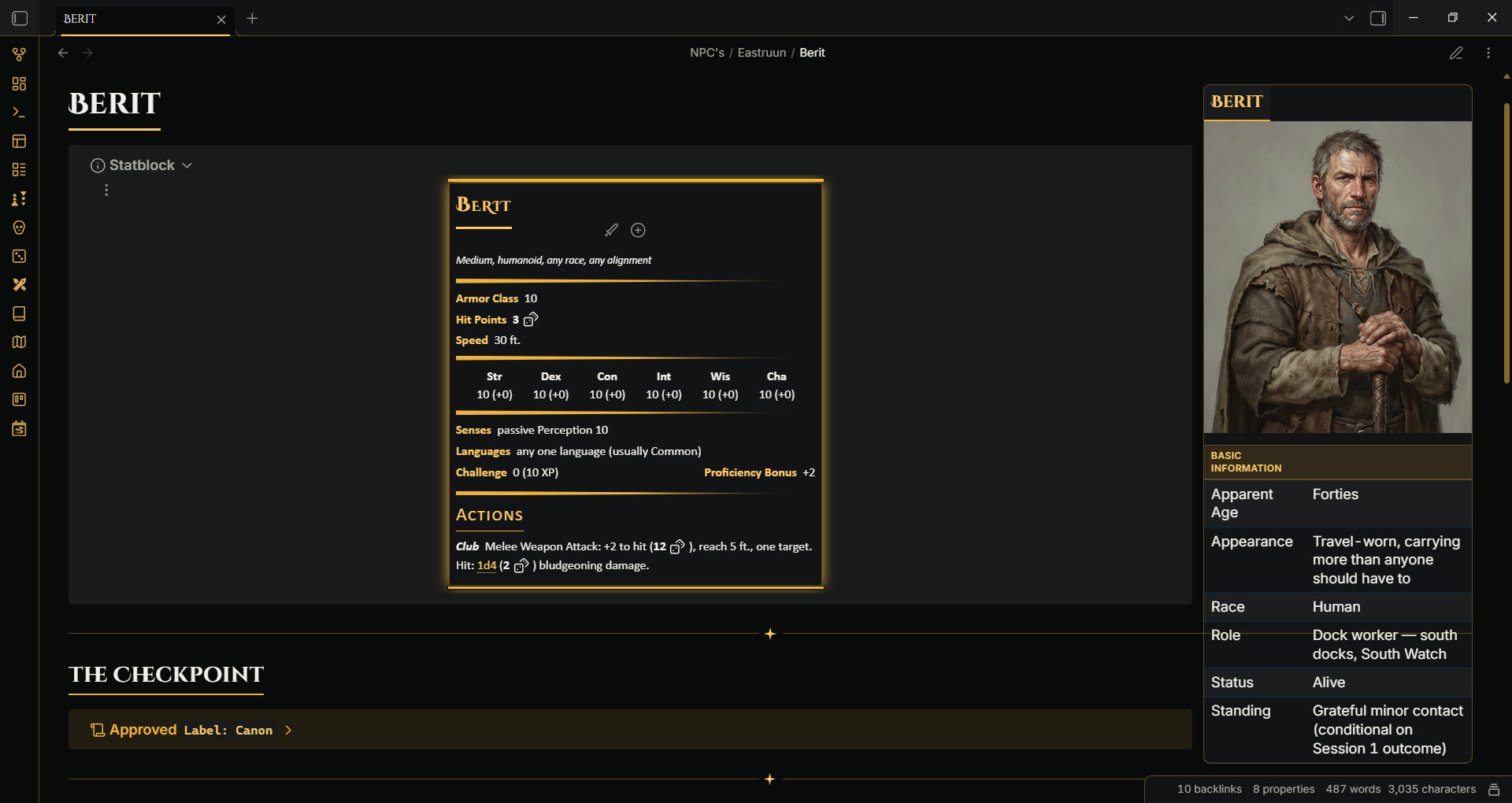Image resolution: width=1512 pixels, height=803 pixels.
Task: Click the 1d4 damage link
Action: coord(487,565)
